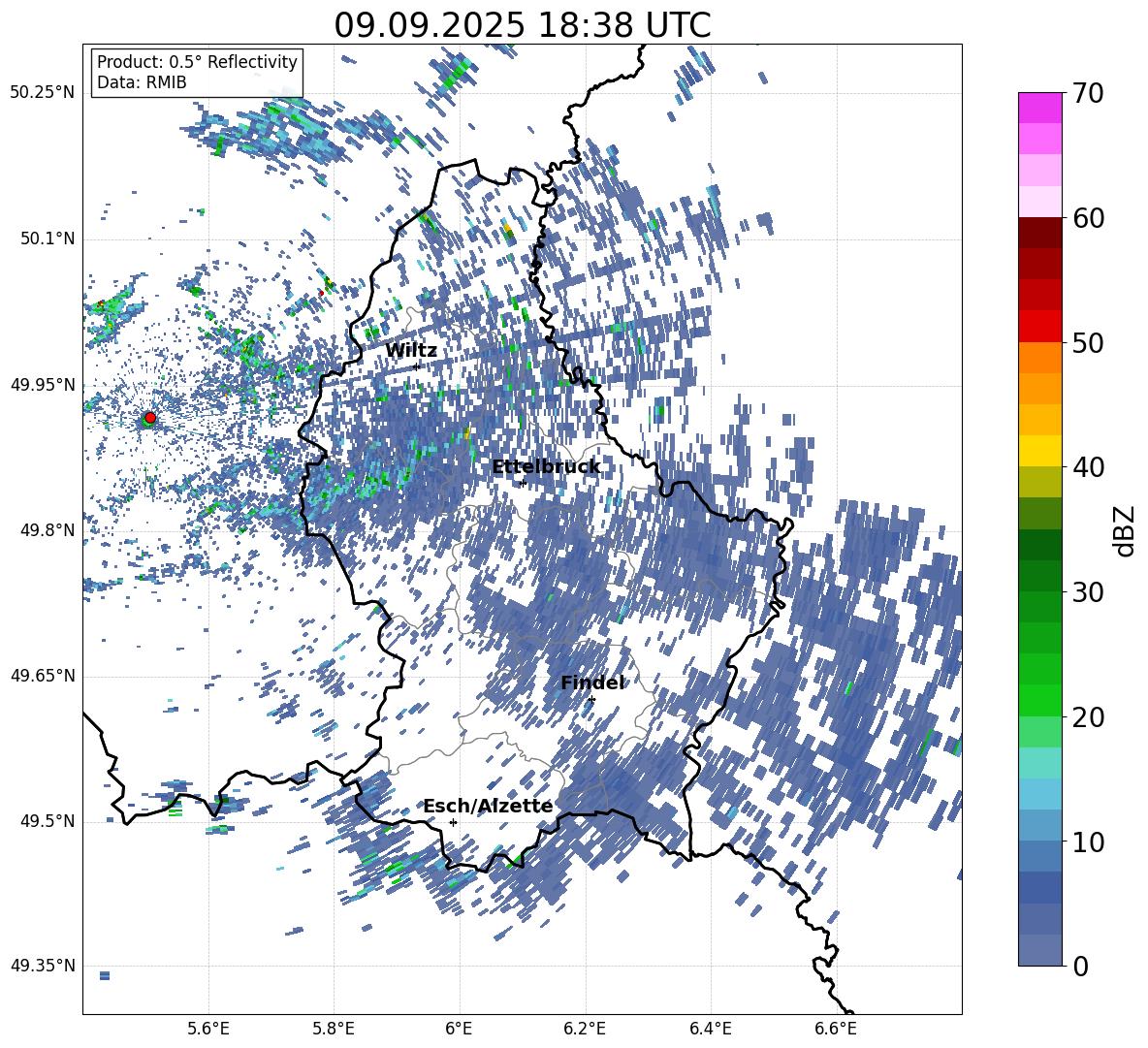This screenshot has height=1048, width=1148.
Task: Select the Ettelbruck city label
Action: 546,467
